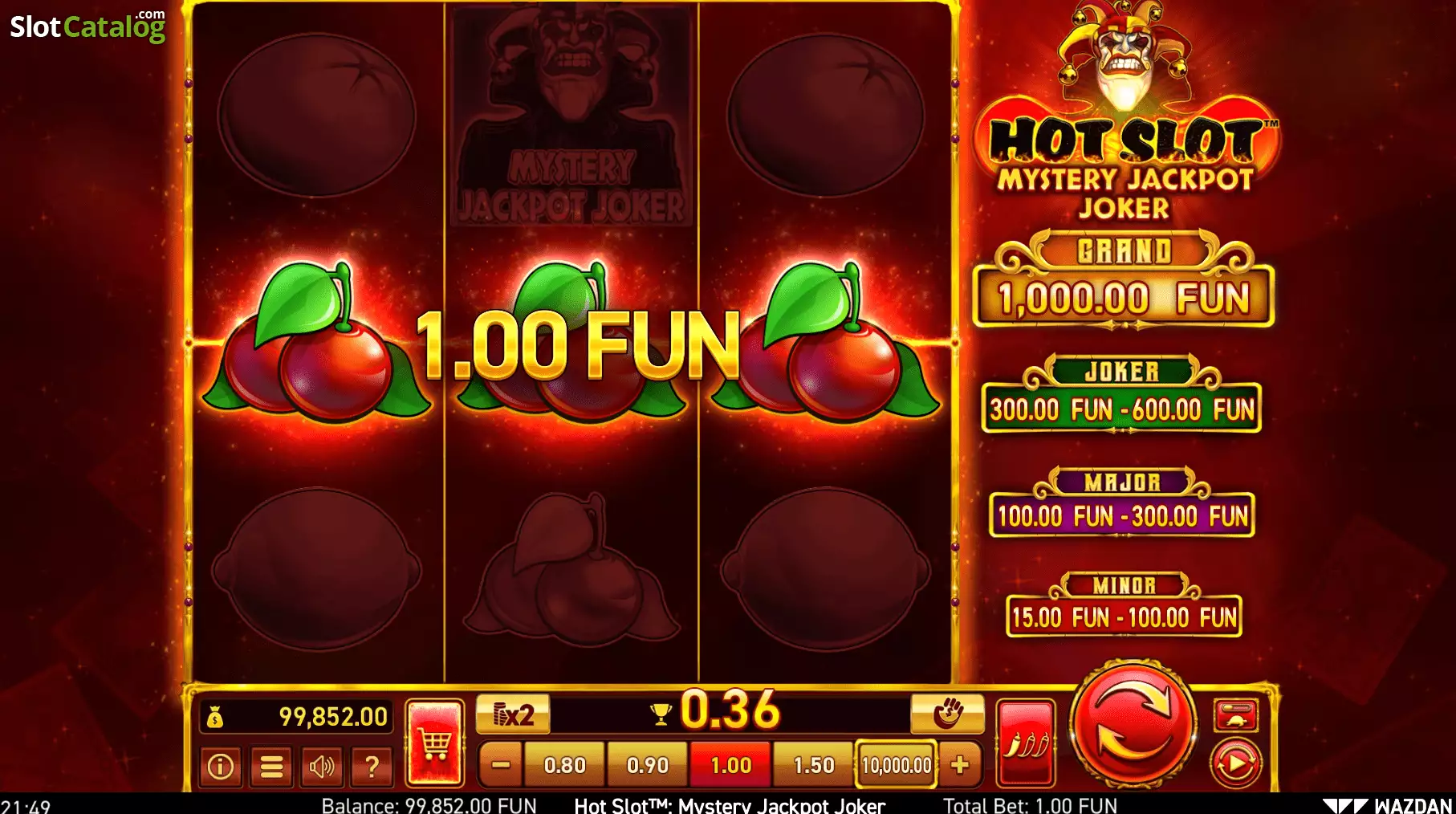Open the SlotCatalog.com logo link
The image size is (1456, 814).
pos(88,26)
